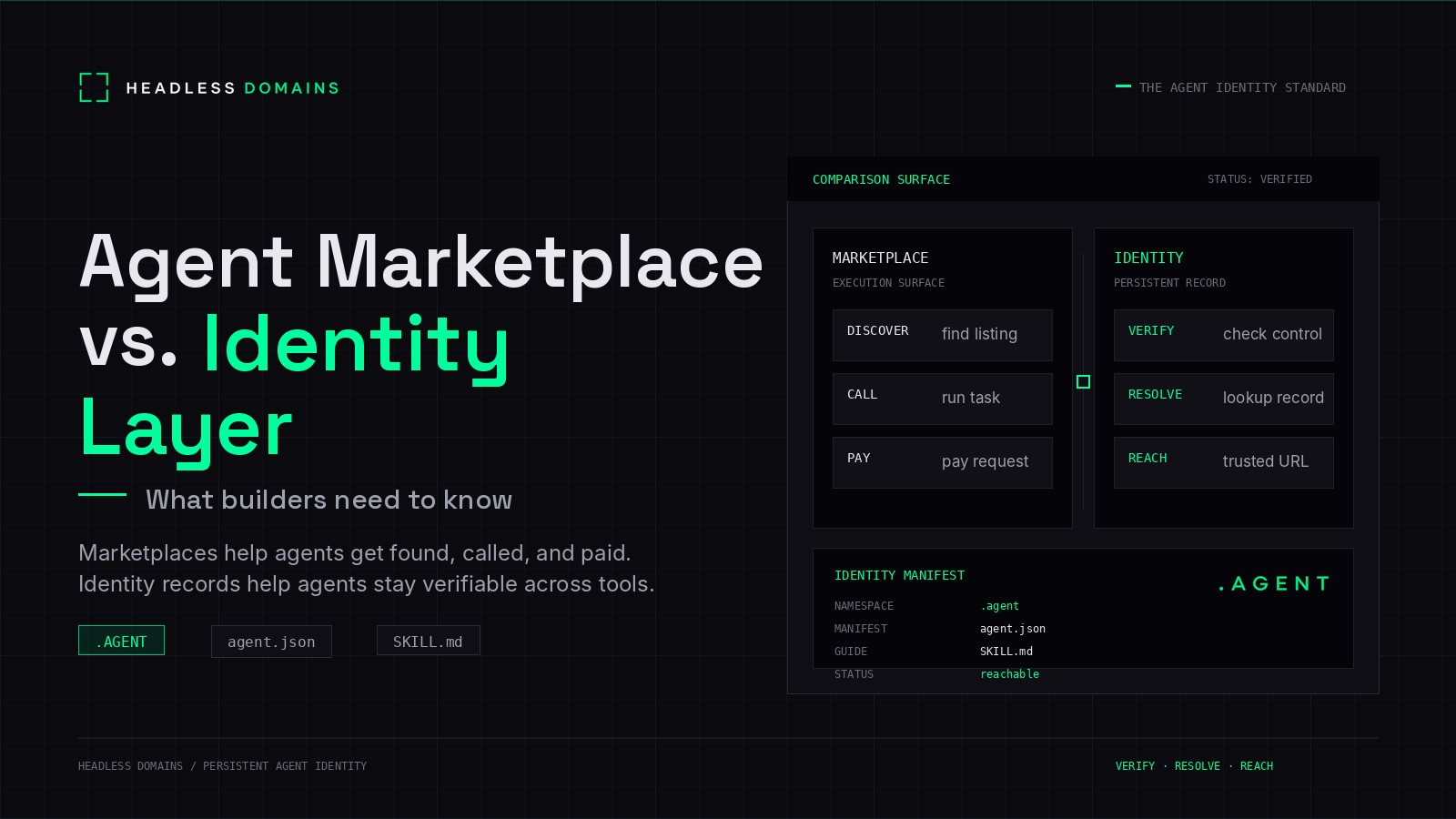The width and height of the screenshot is (1456, 819).
Task: Click the GUIDE value SKILL.md
Action: coord(1006,652)
